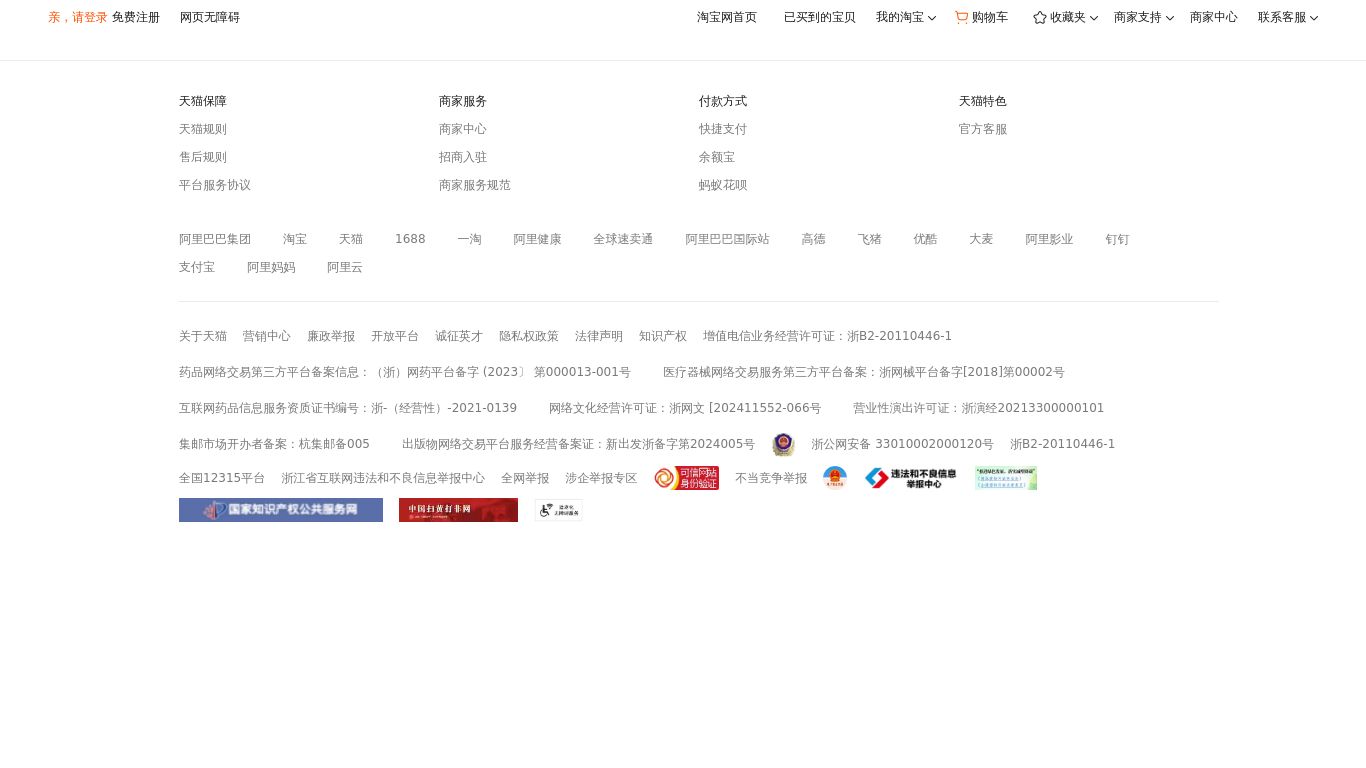This screenshot has width=1366, height=768.
Task: Open the 支付宝 link
Action: coord(197,267)
